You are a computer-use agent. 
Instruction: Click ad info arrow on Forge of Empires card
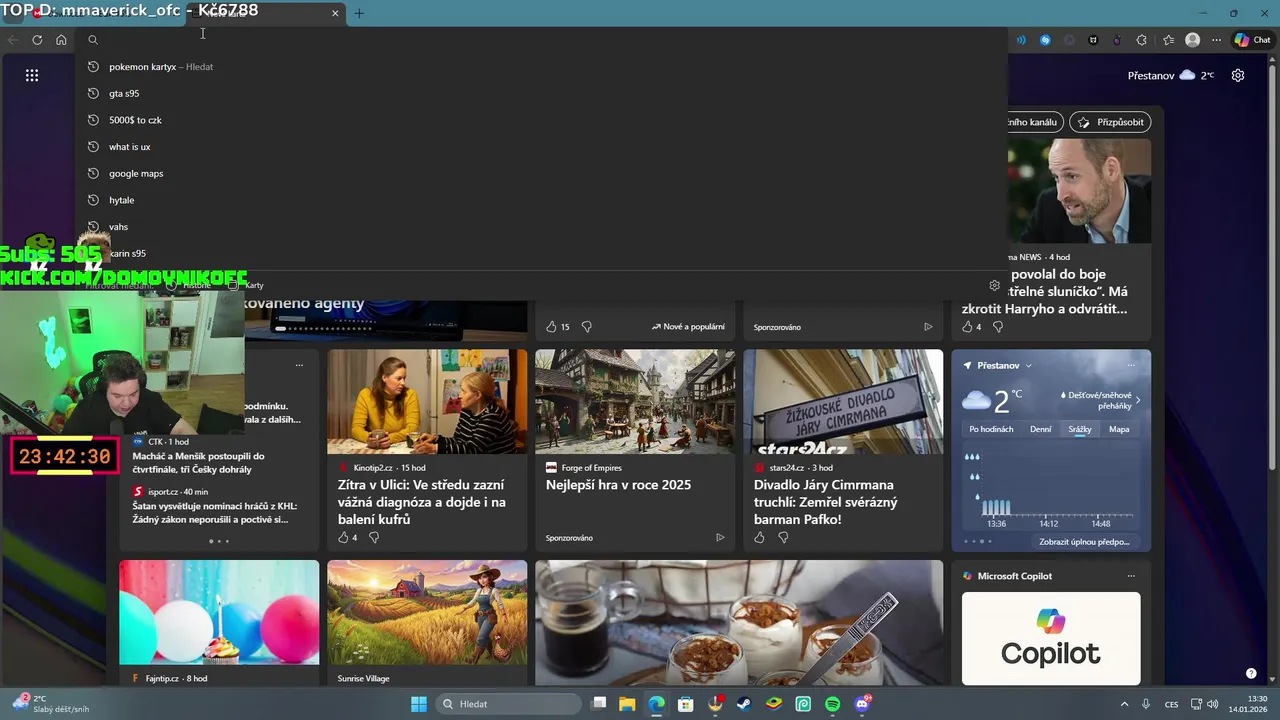(x=719, y=537)
